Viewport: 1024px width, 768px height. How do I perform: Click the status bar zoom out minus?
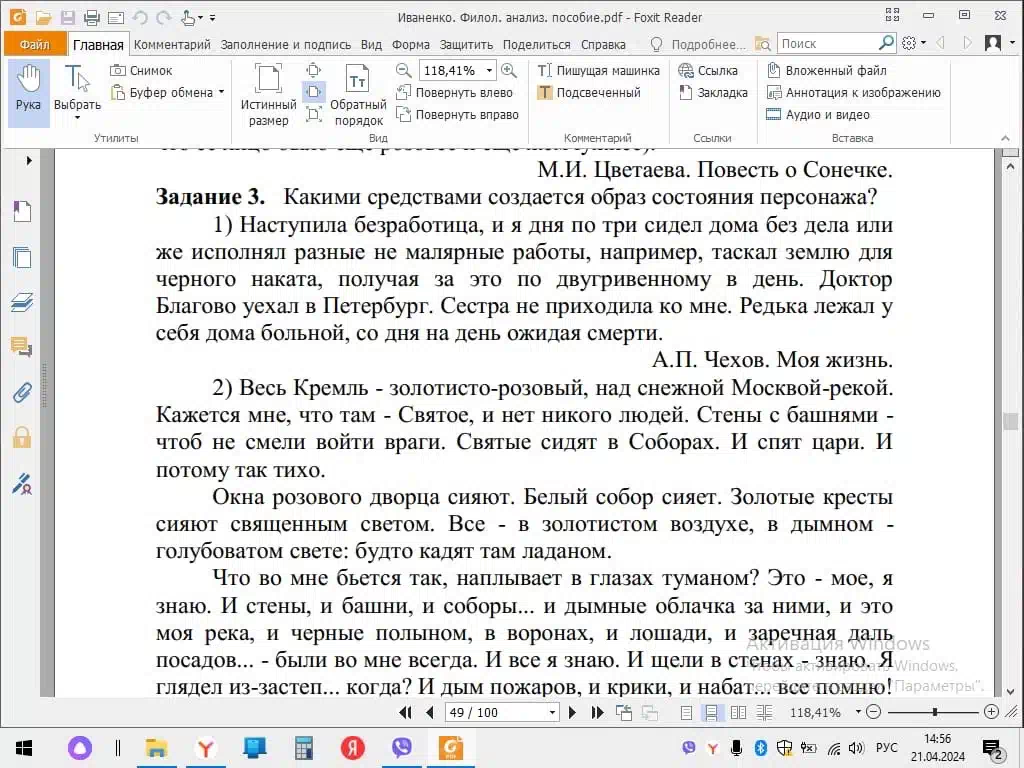tap(874, 712)
